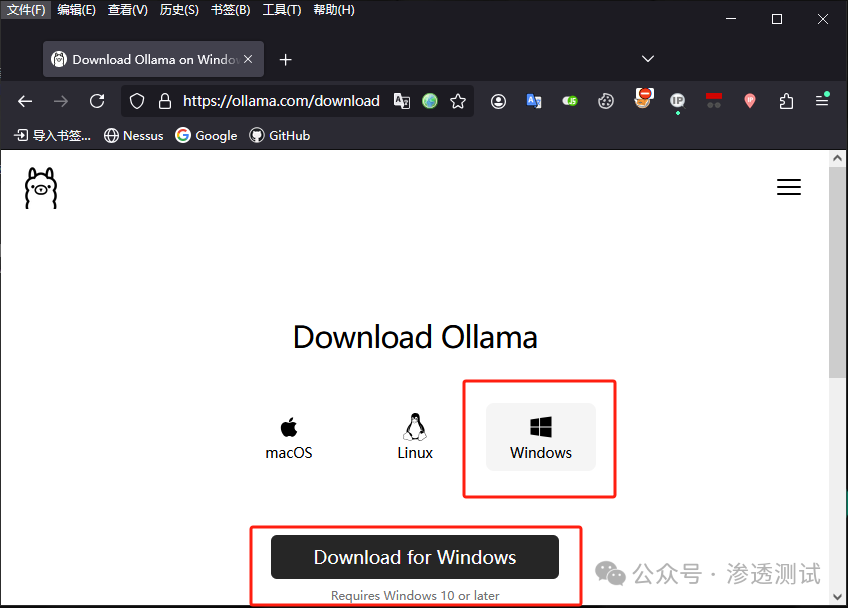The image size is (848, 608).
Task: Open the site hamburger navigation menu
Action: tap(789, 187)
